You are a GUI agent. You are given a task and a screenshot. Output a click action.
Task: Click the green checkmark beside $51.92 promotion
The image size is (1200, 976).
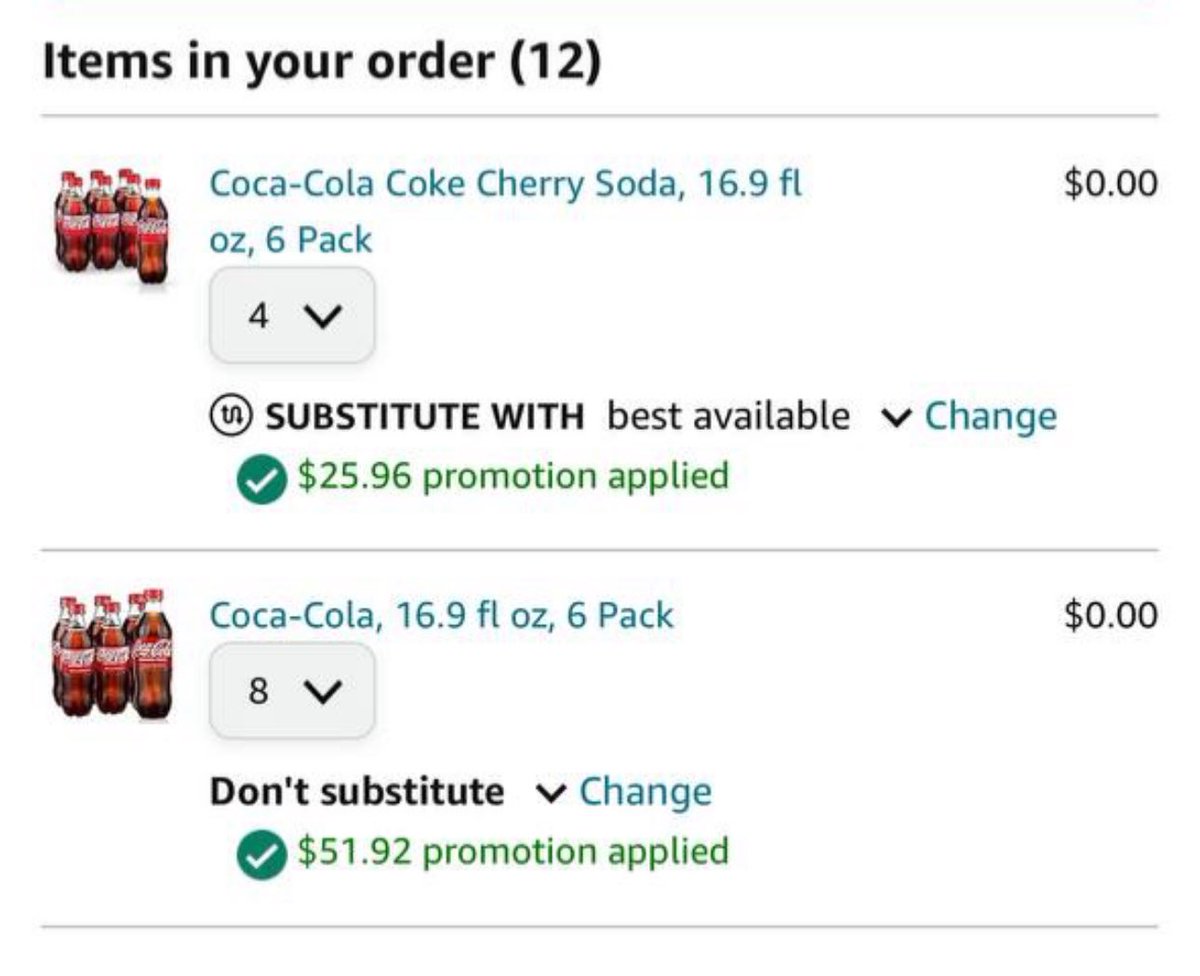(261, 855)
